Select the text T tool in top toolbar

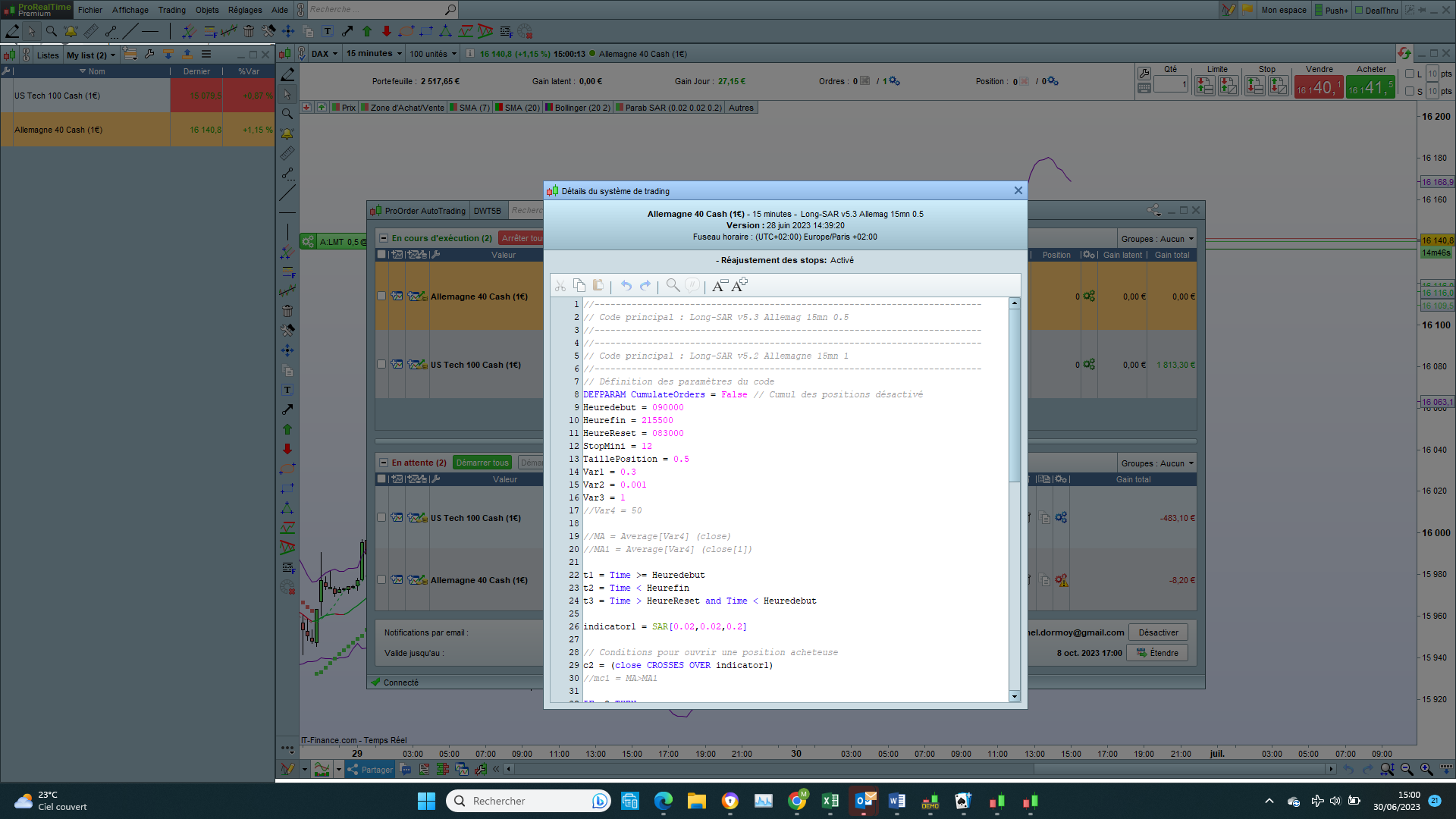pos(328,31)
